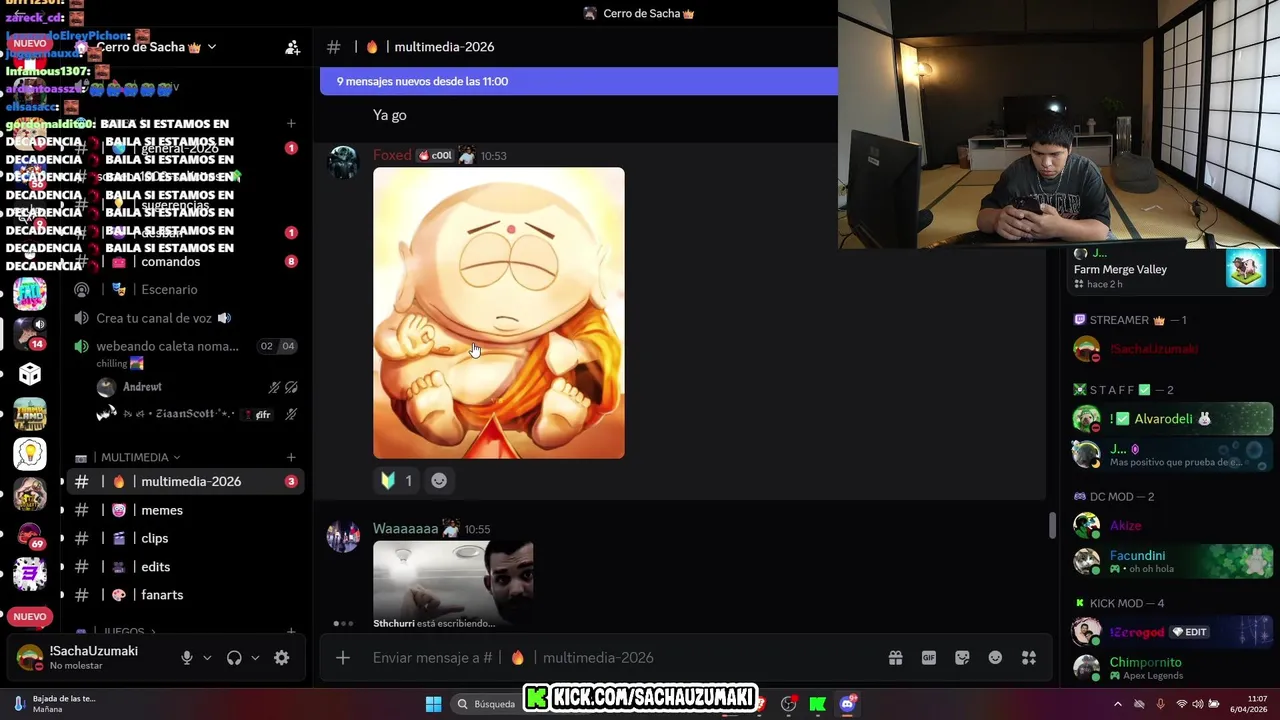Viewport: 1280px width, 720px height.
Task: Open Windows Start menu
Action: (x=433, y=704)
